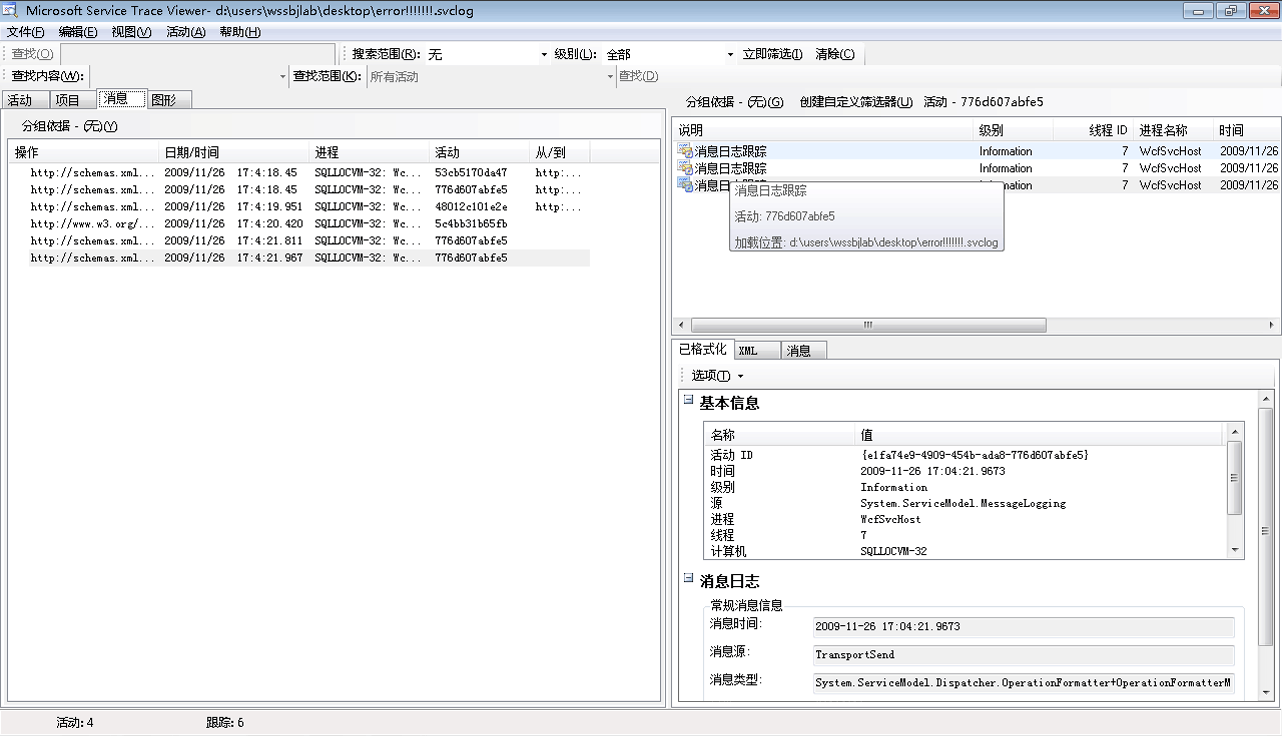Switch to the 项目 tab

[72, 100]
